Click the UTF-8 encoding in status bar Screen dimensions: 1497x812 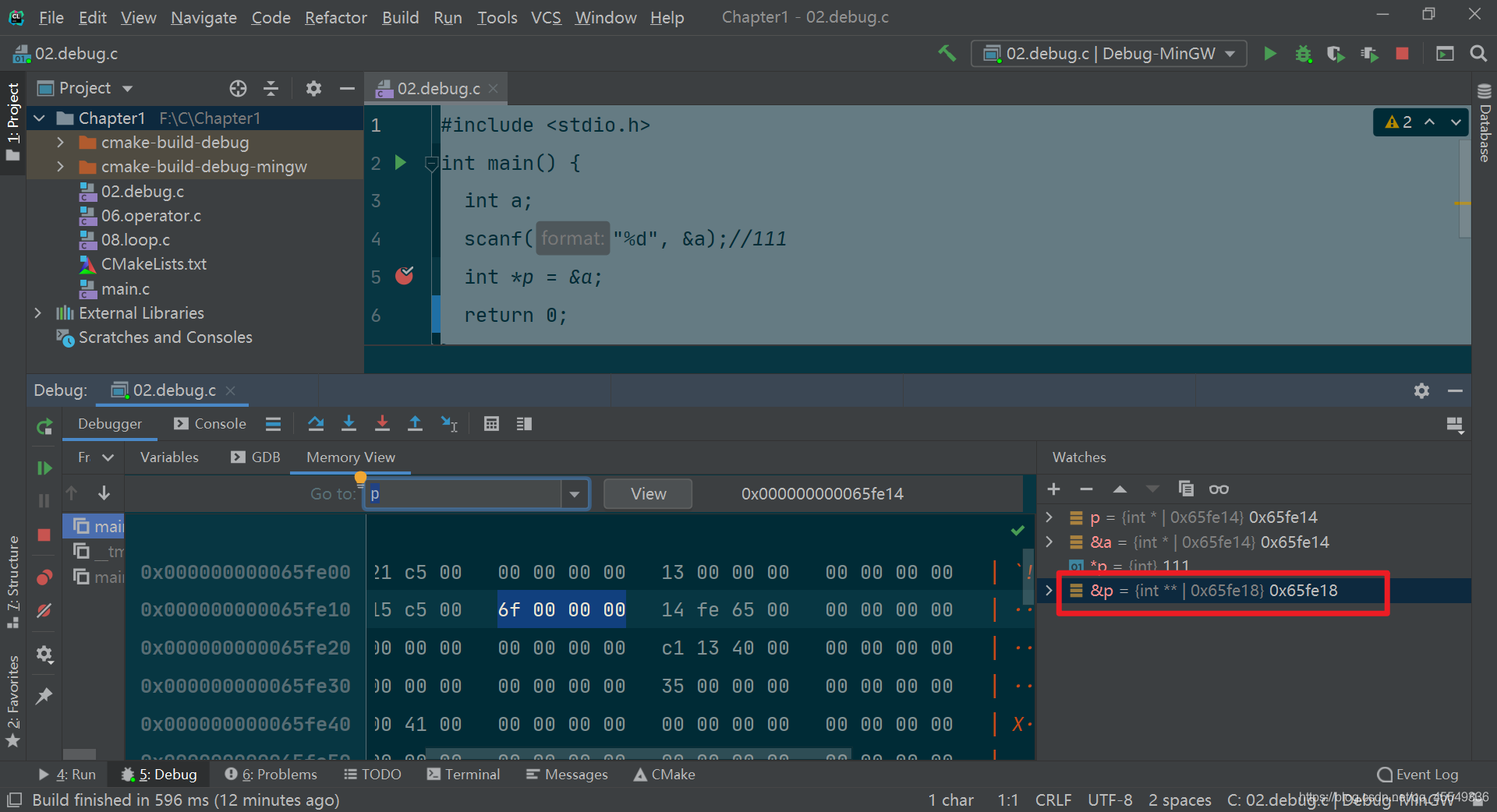tap(1109, 800)
